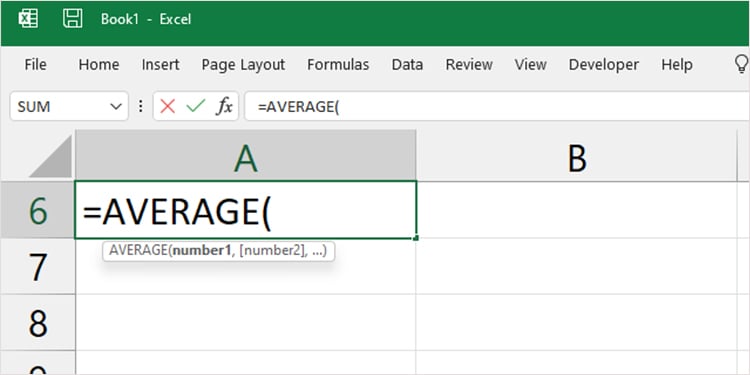Viewport: 750px width, 375px height.
Task: Select the View tab
Action: (530, 65)
